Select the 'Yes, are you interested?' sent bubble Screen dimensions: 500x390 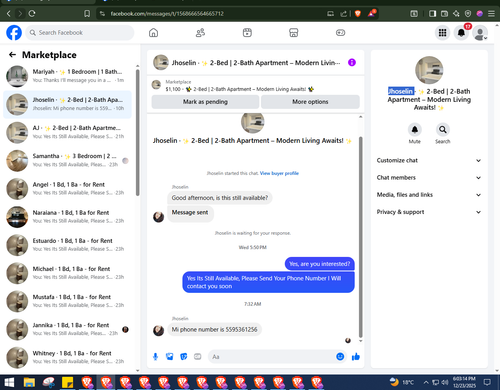pos(320,264)
